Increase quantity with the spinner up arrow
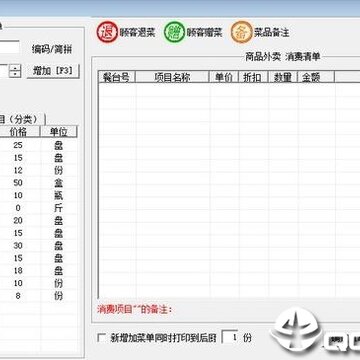Viewport: 360px width, 360px height. 15,68
